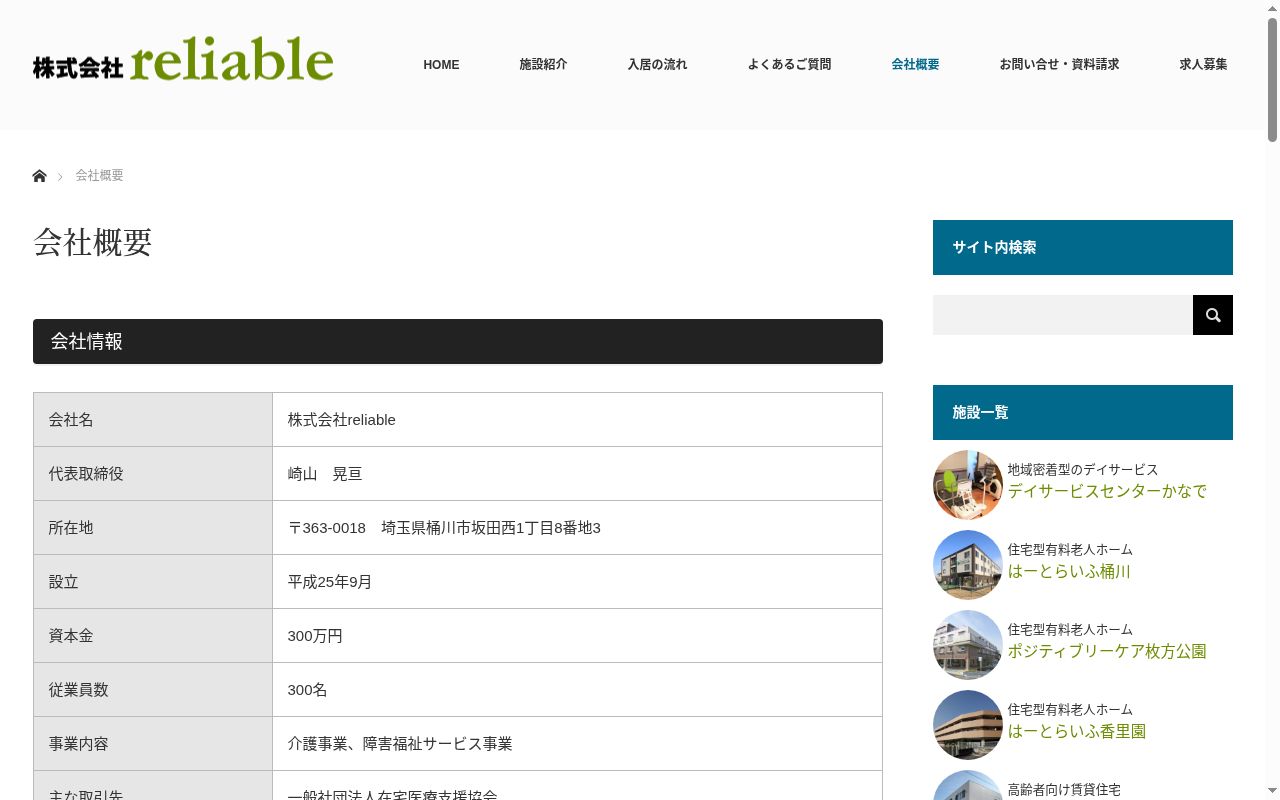
Task: Click the address 〒363-0018 cell
Action: click(577, 528)
